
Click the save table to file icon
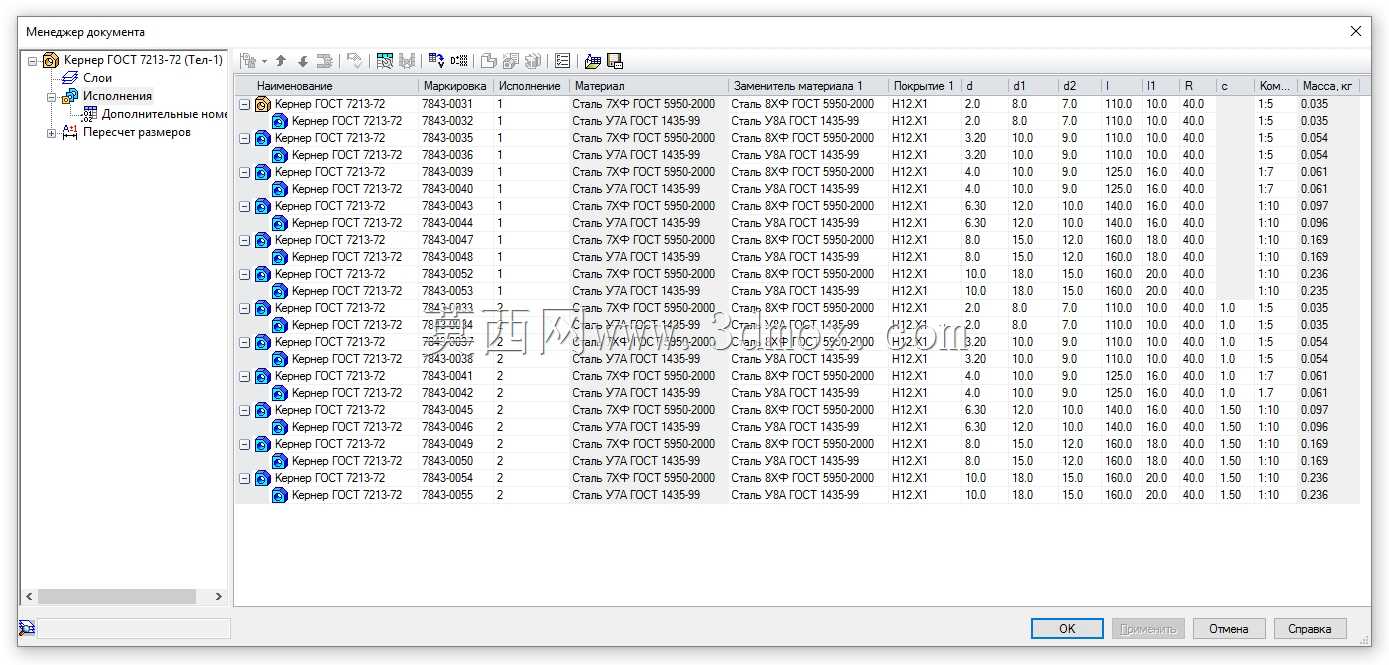click(615, 61)
